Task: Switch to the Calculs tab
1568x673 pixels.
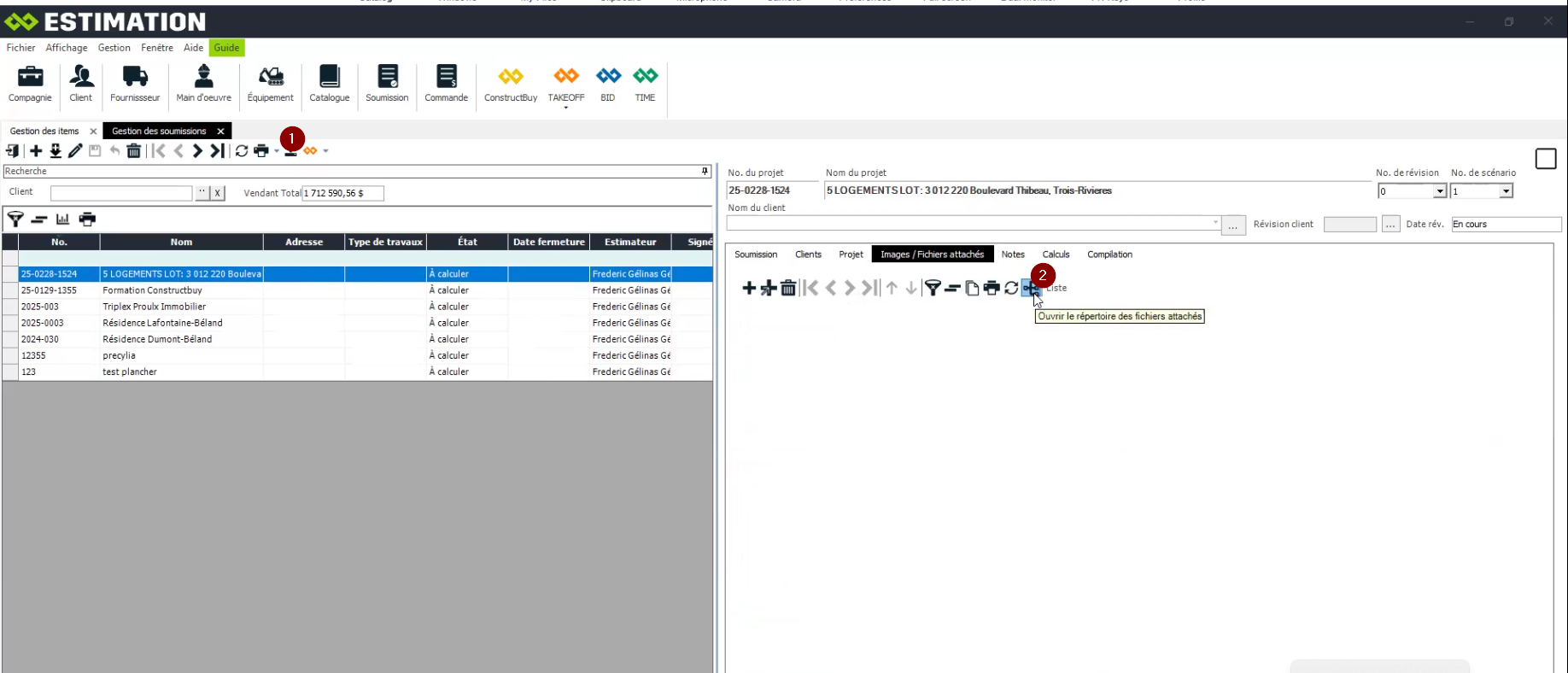Action: (x=1056, y=255)
